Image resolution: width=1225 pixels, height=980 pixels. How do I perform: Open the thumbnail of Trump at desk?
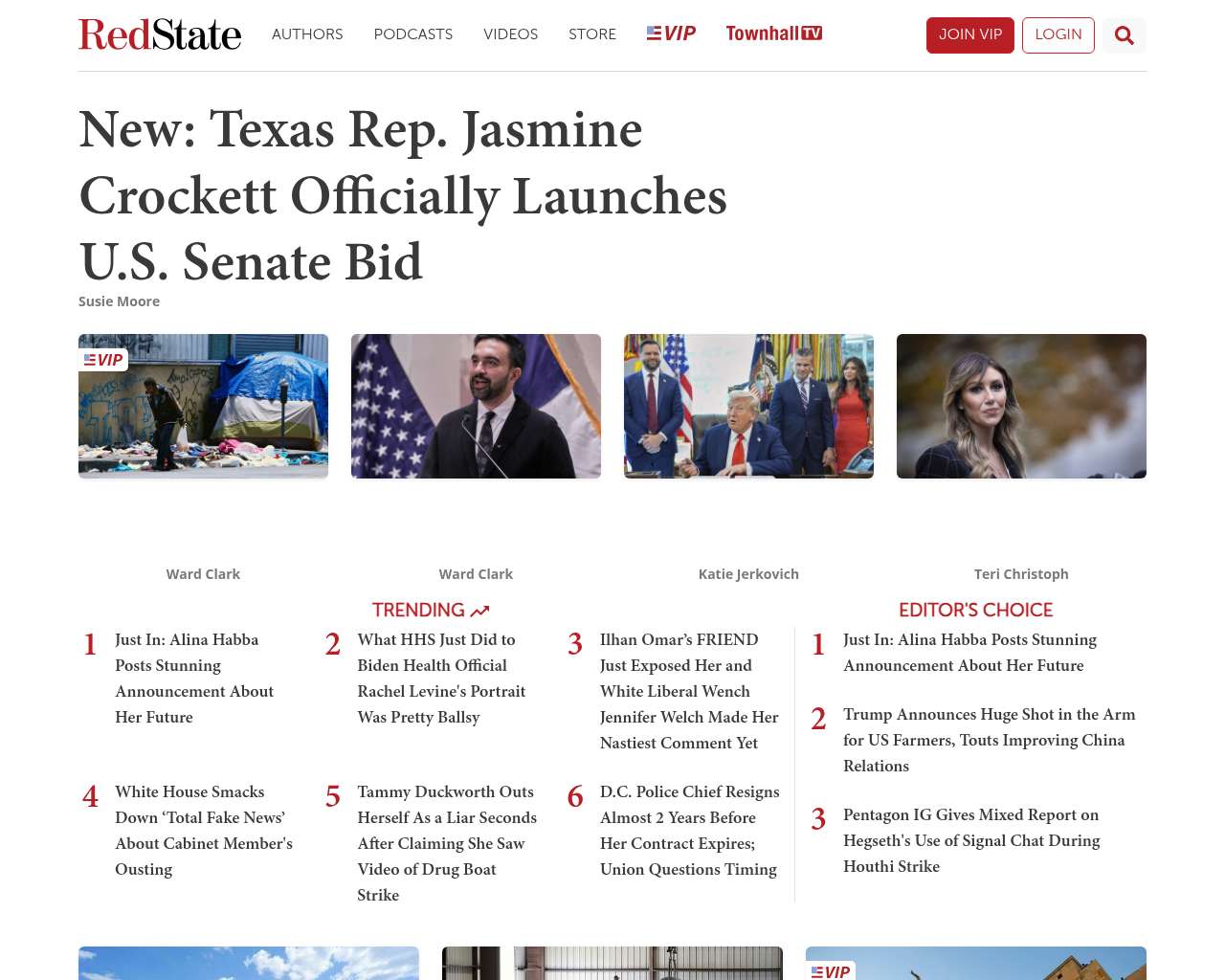[x=748, y=406]
